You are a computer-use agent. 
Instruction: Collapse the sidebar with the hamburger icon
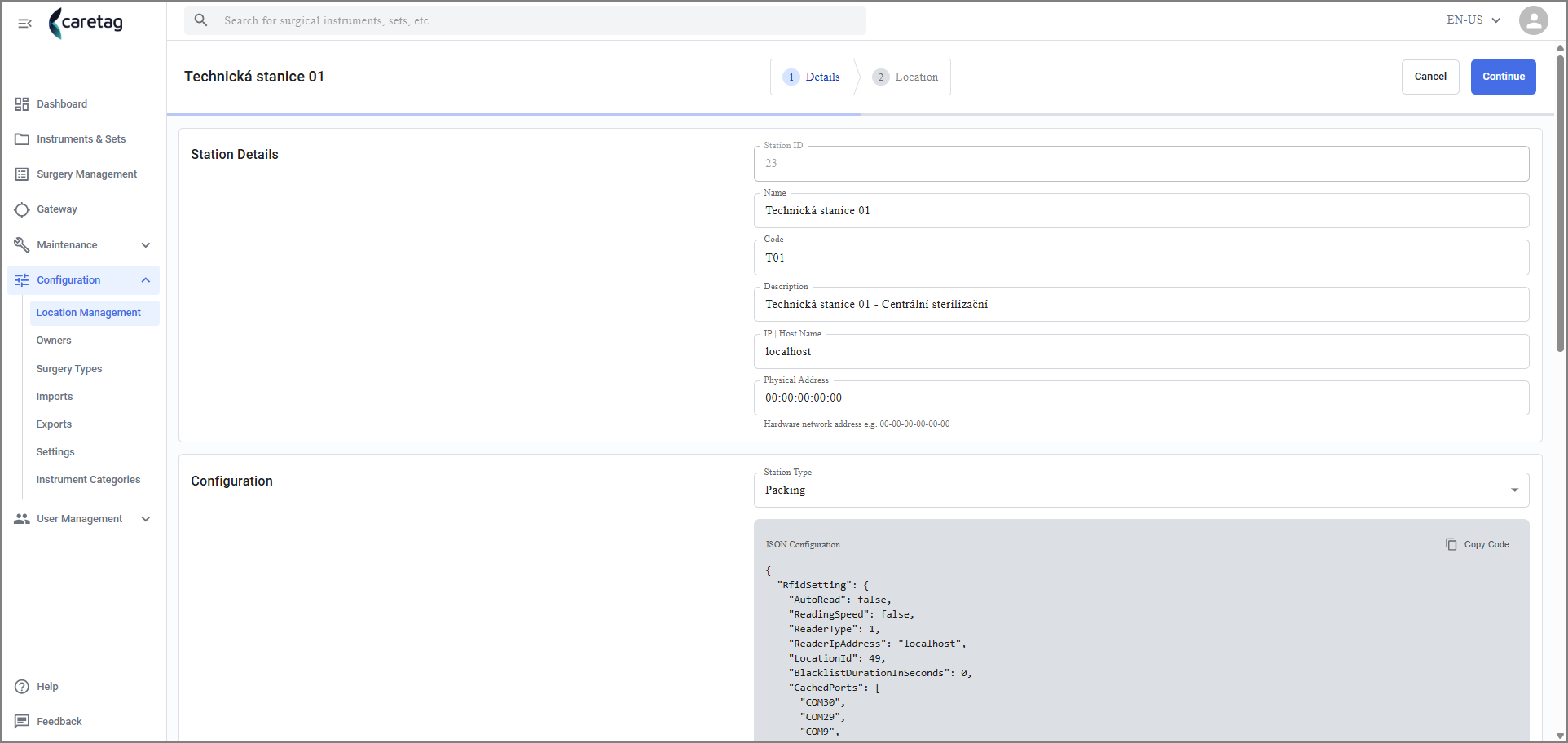click(x=24, y=23)
